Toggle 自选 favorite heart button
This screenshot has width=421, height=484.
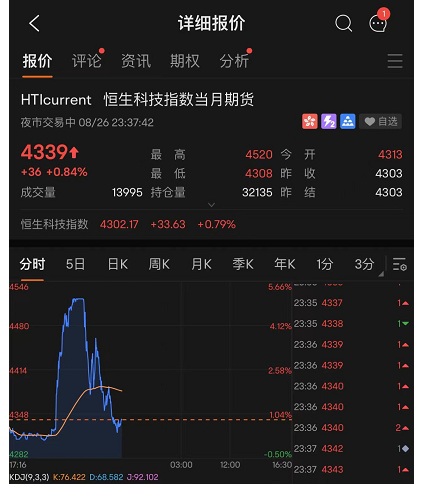click(x=380, y=121)
